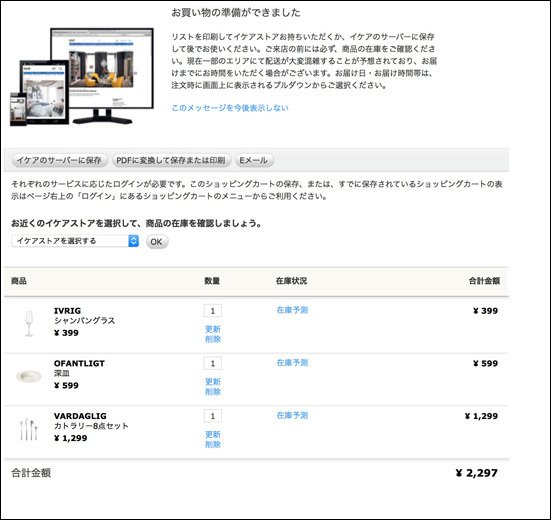This screenshot has width=551, height=520.
Task: Click the VARDAGLIG quantity input field
Action: pos(213,416)
